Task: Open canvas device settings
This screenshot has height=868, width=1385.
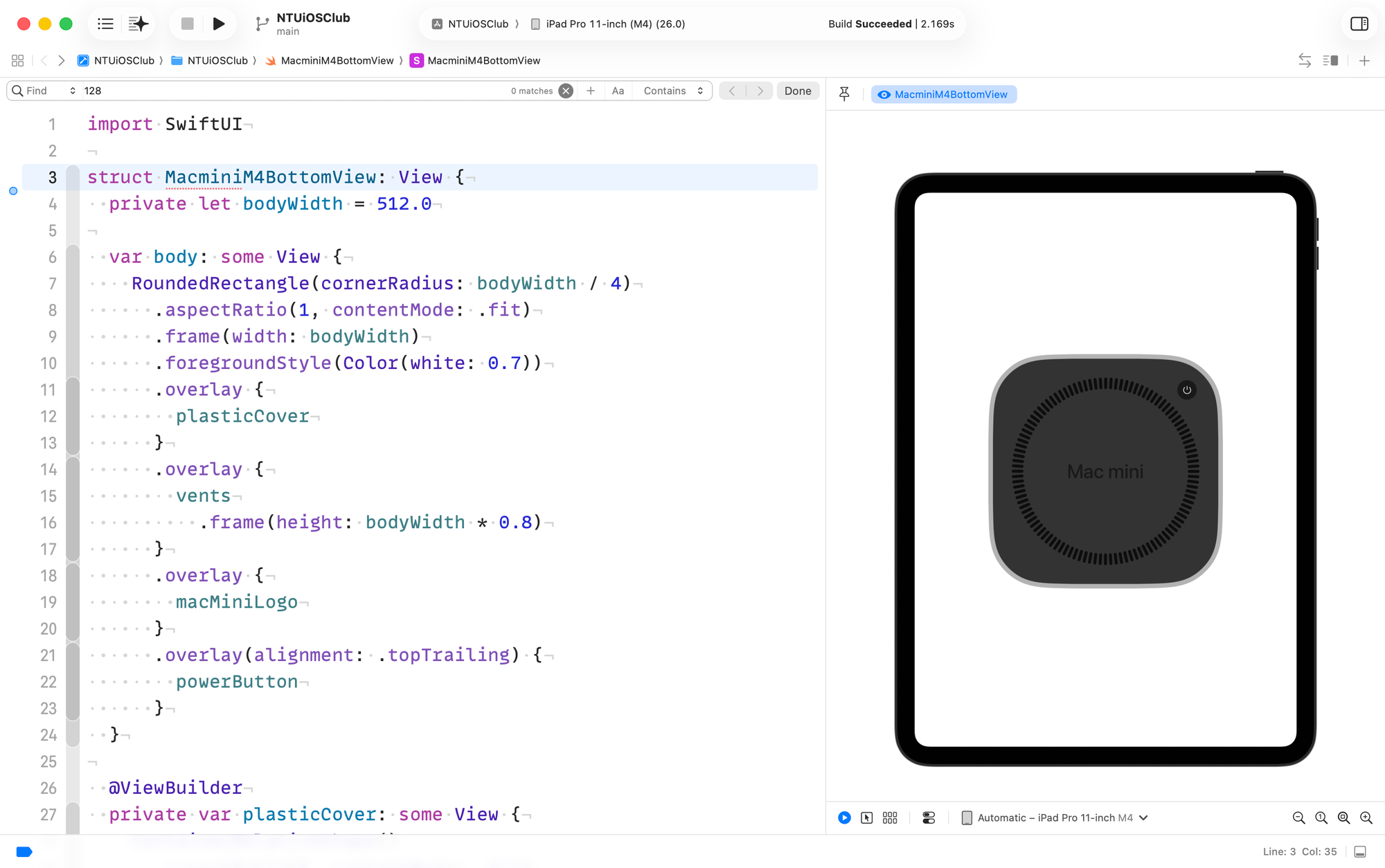Action: point(929,817)
